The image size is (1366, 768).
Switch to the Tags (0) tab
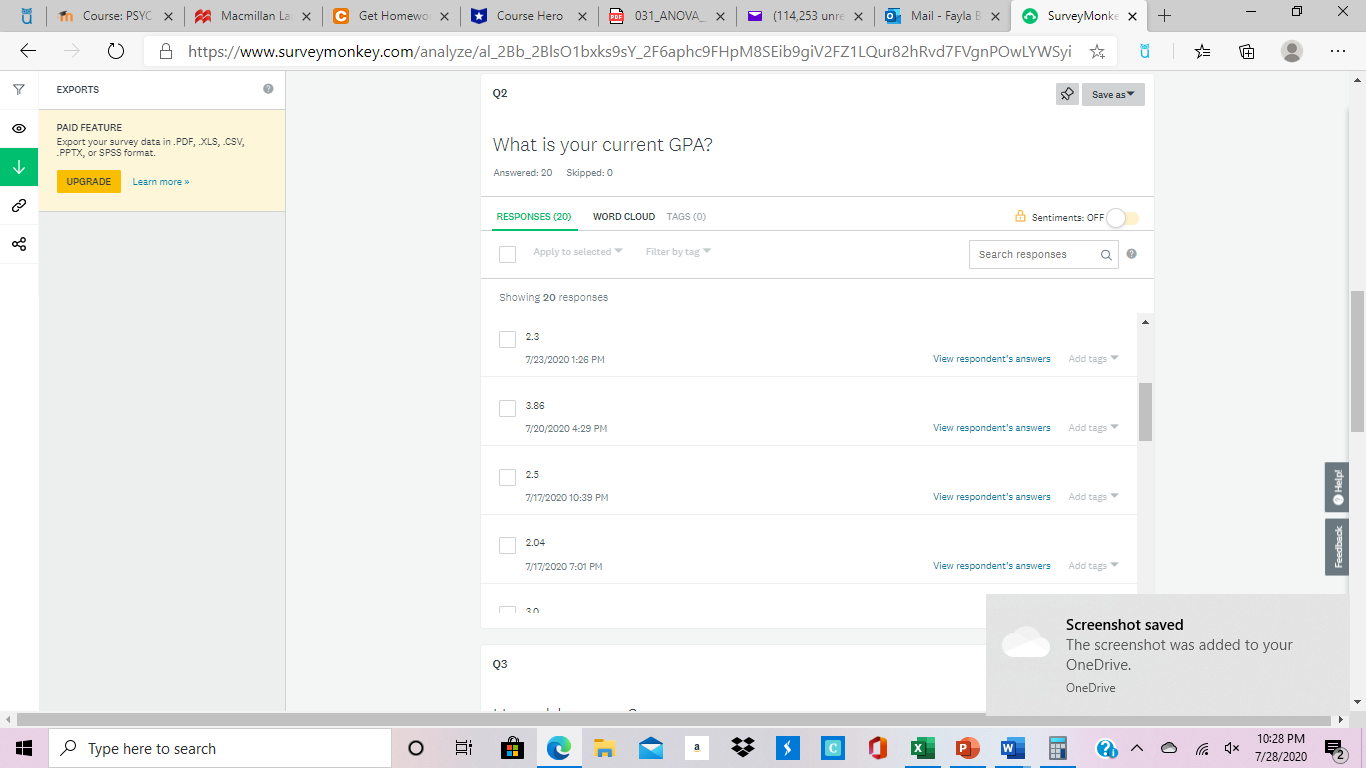click(686, 216)
